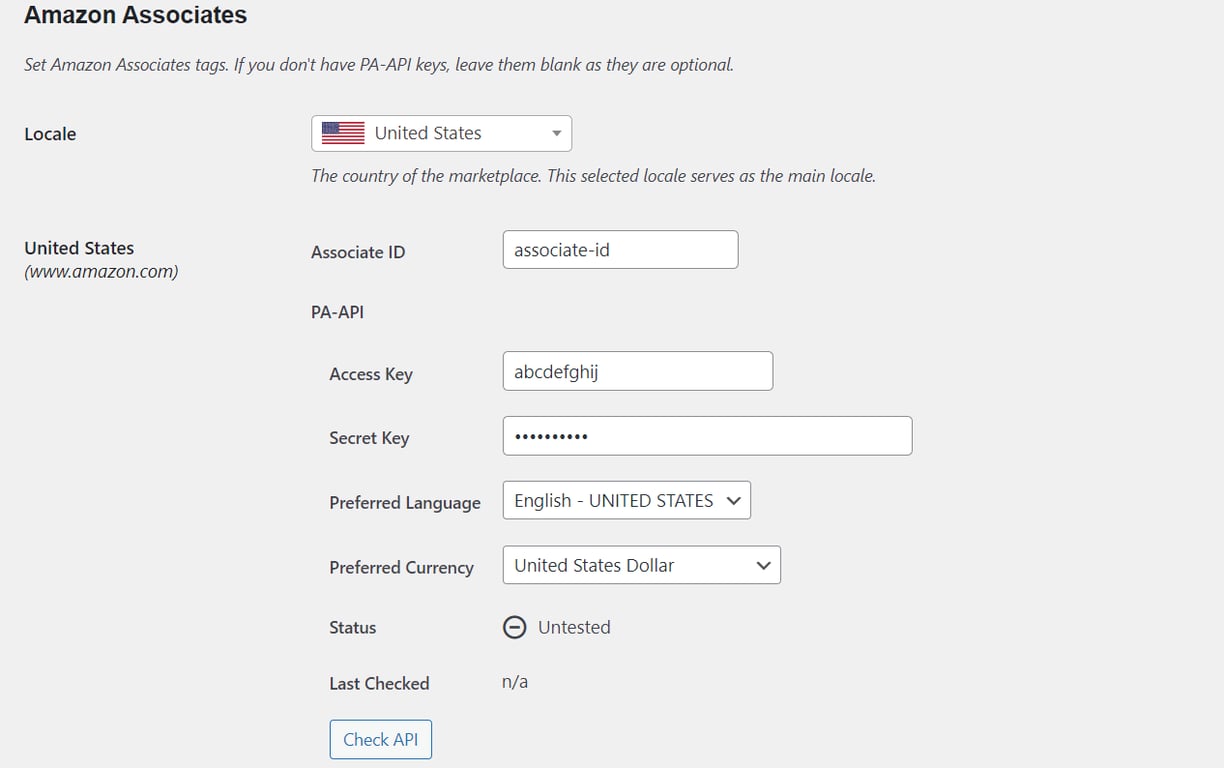Click the Untested status label

point(574,627)
